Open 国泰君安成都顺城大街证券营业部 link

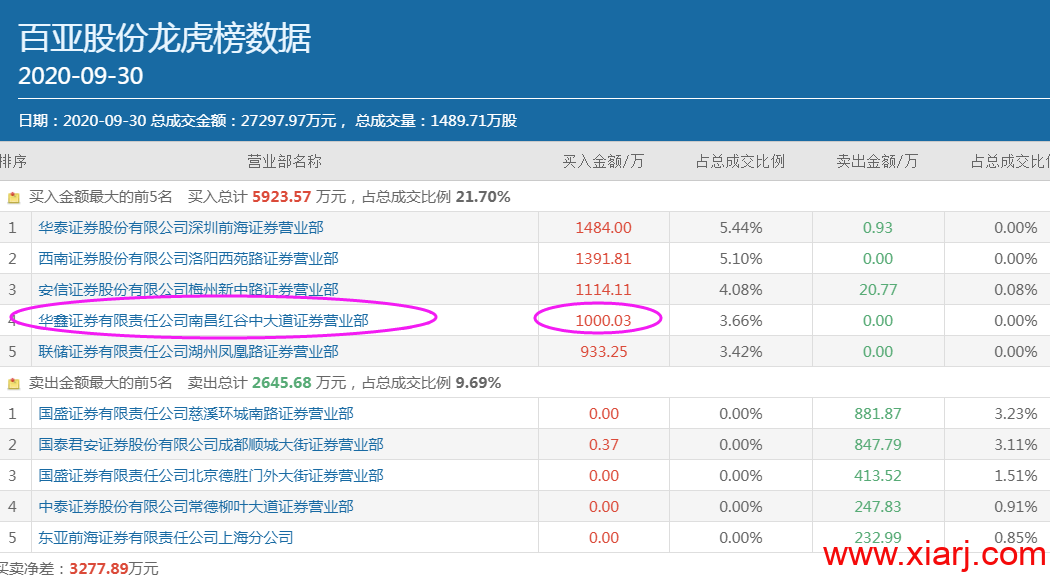(211, 444)
